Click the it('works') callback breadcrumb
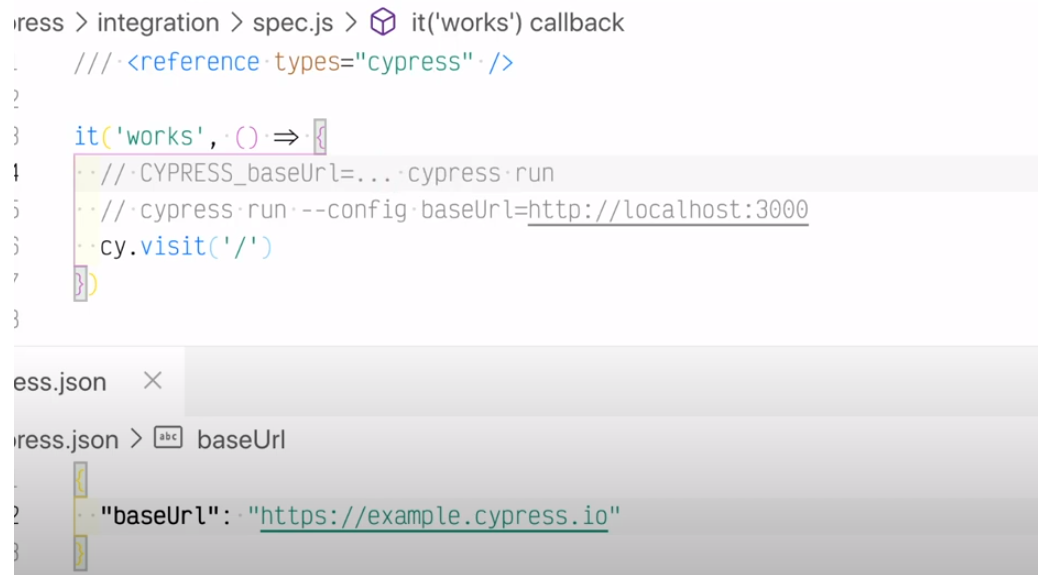This screenshot has width=1038, height=575. coord(517,22)
